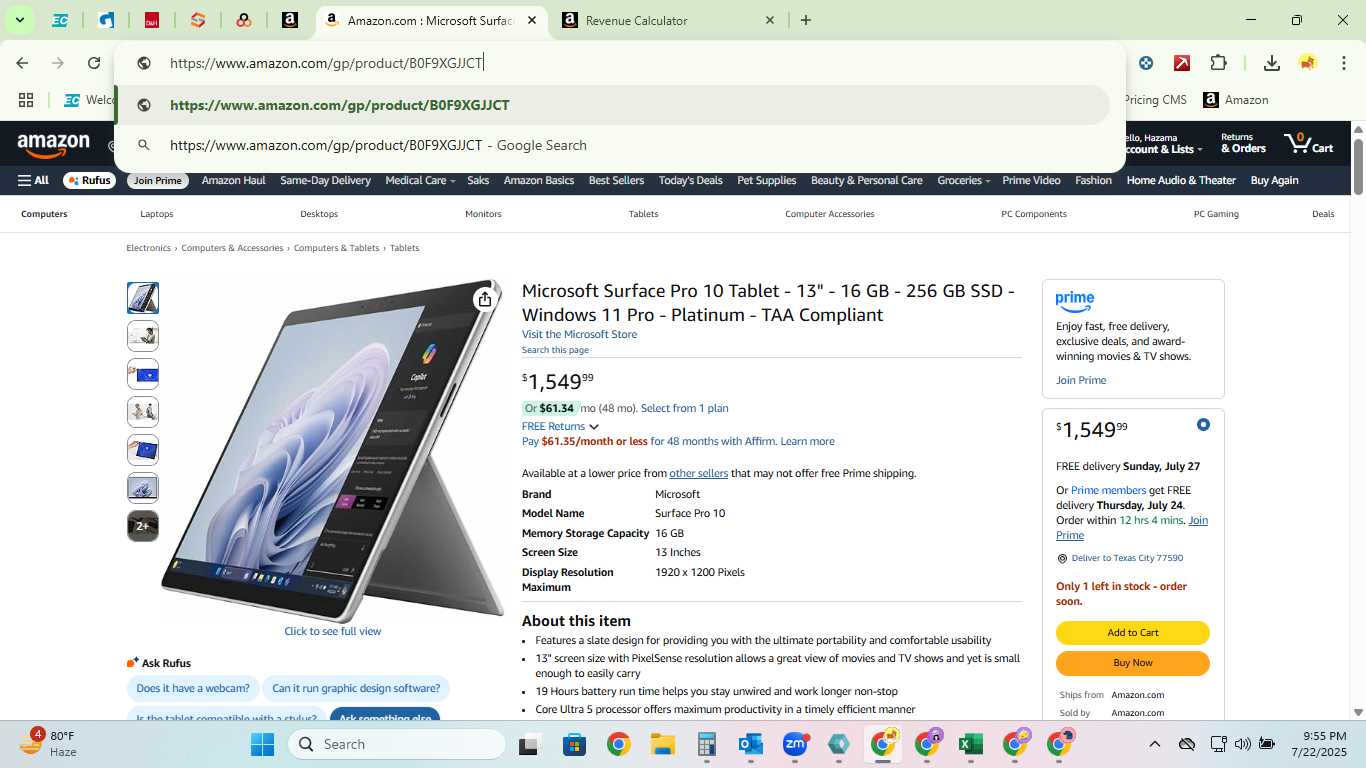Click Add to Cart button

[x=1133, y=633]
